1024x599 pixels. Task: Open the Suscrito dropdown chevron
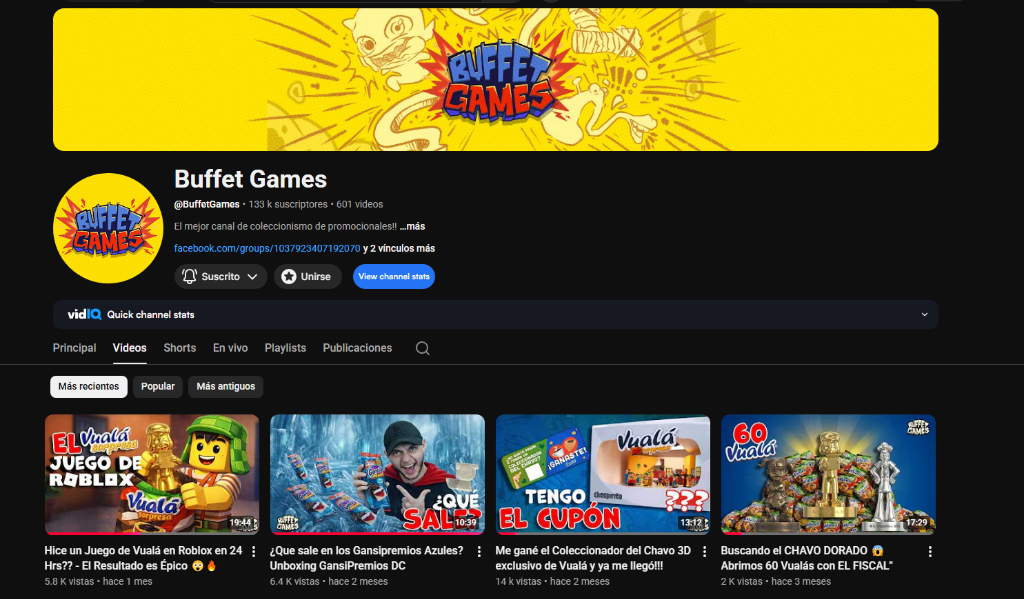click(x=252, y=277)
